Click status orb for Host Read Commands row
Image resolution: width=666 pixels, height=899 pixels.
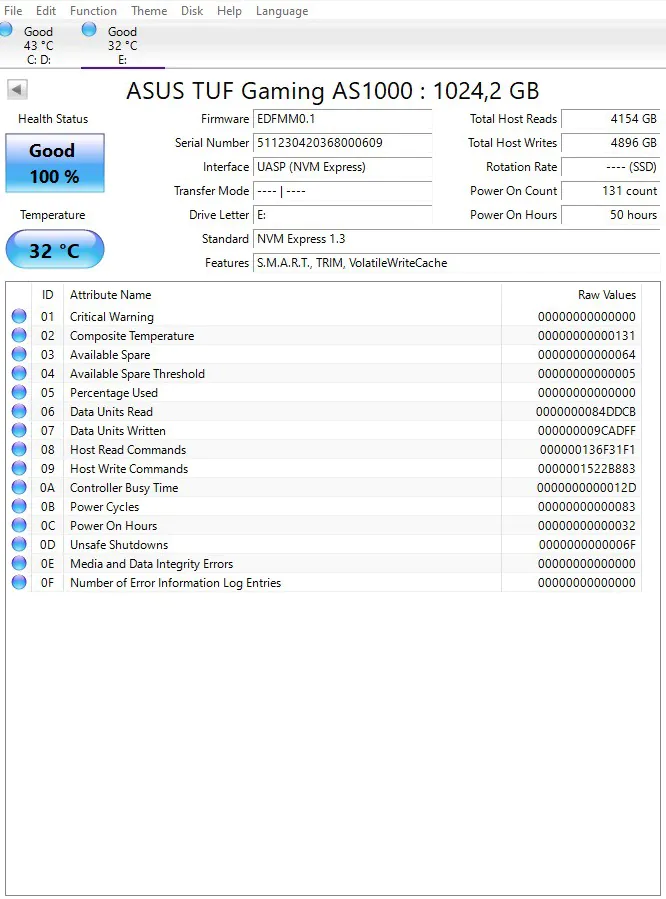[x=19, y=449]
